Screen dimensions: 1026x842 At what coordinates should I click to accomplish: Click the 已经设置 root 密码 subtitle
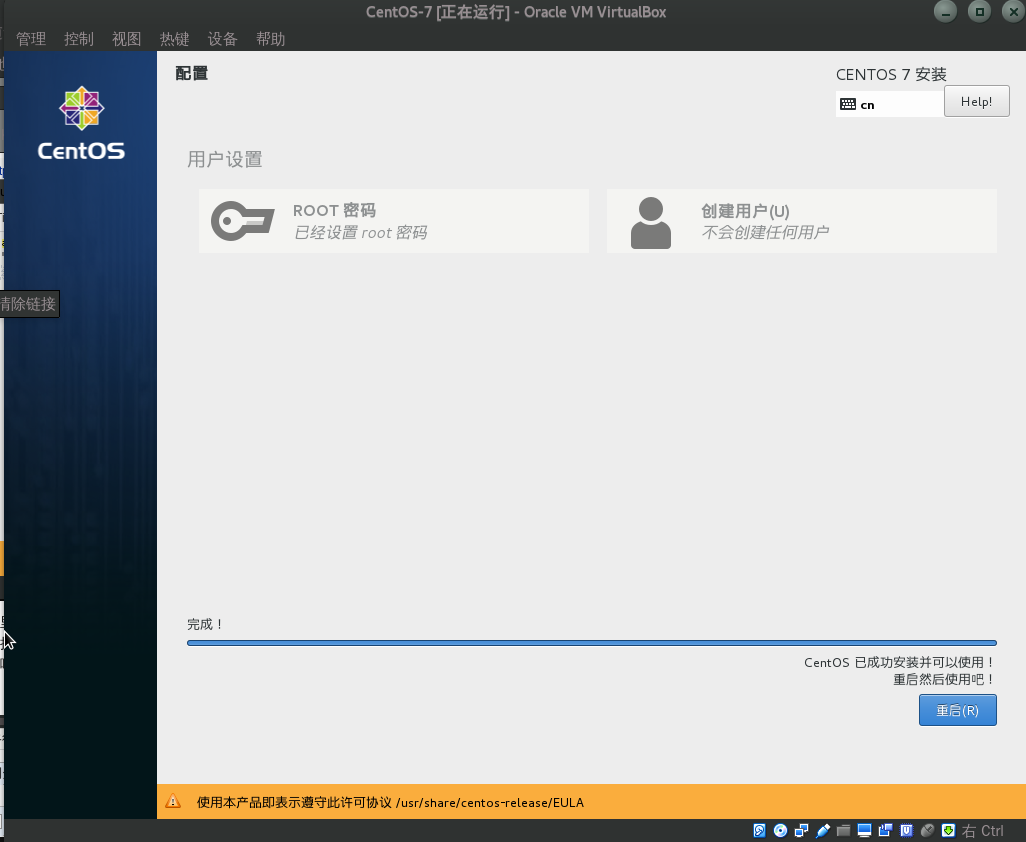pyautogui.click(x=361, y=232)
